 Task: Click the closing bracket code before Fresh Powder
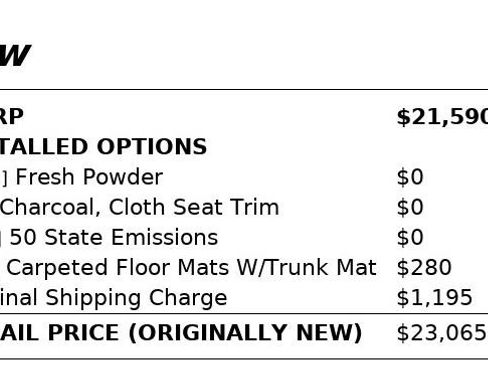5,178
